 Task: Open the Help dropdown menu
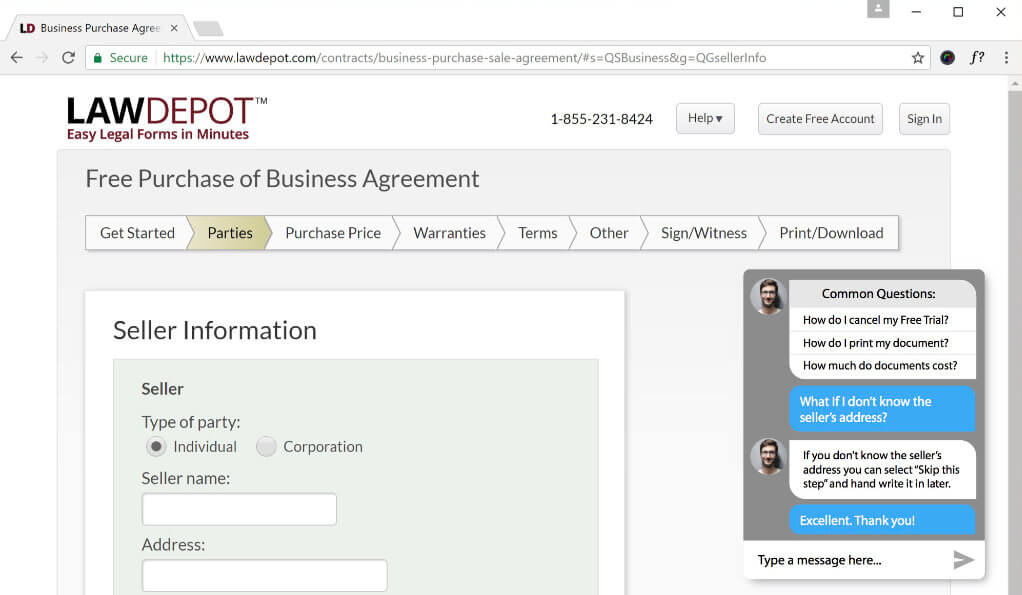pyautogui.click(x=705, y=118)
